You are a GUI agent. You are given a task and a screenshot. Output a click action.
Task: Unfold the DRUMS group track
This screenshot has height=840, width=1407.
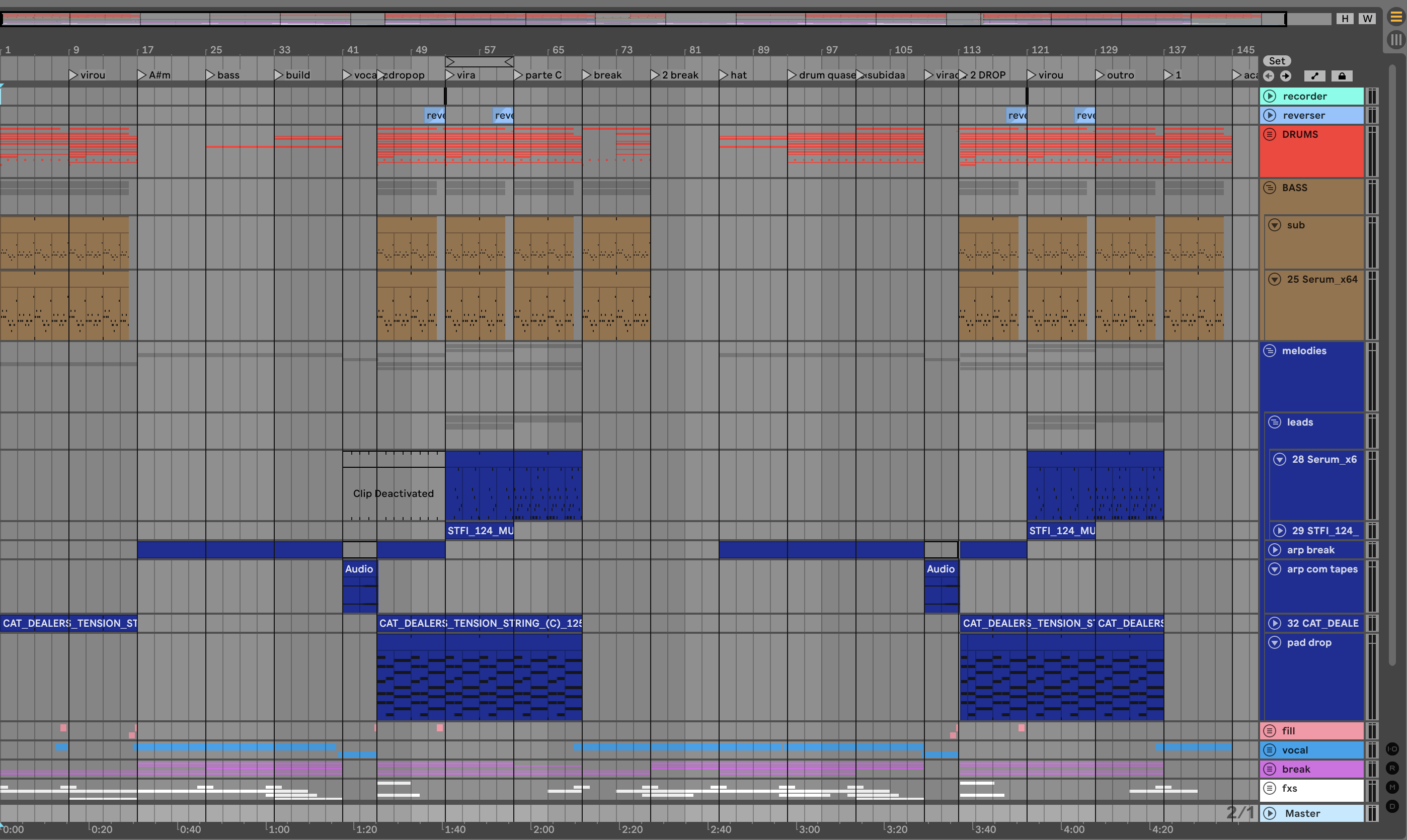click(x=1270, y=135)
